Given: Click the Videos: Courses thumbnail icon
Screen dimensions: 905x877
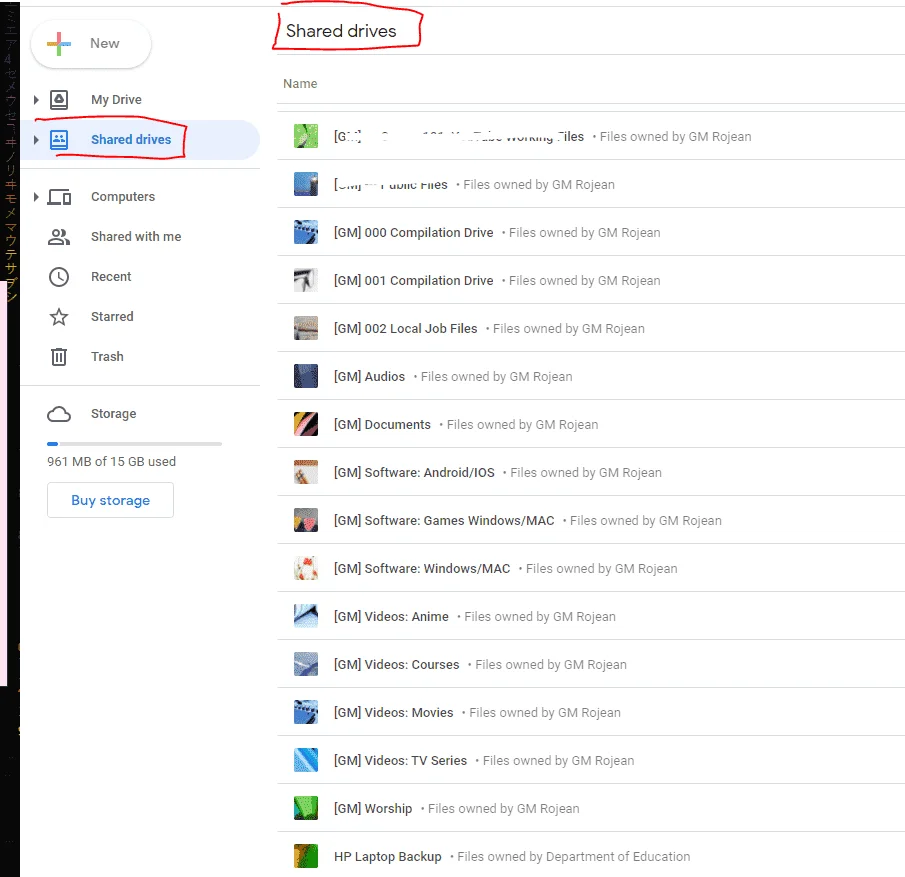Looking at the screenshot, I should coord(306,664).
